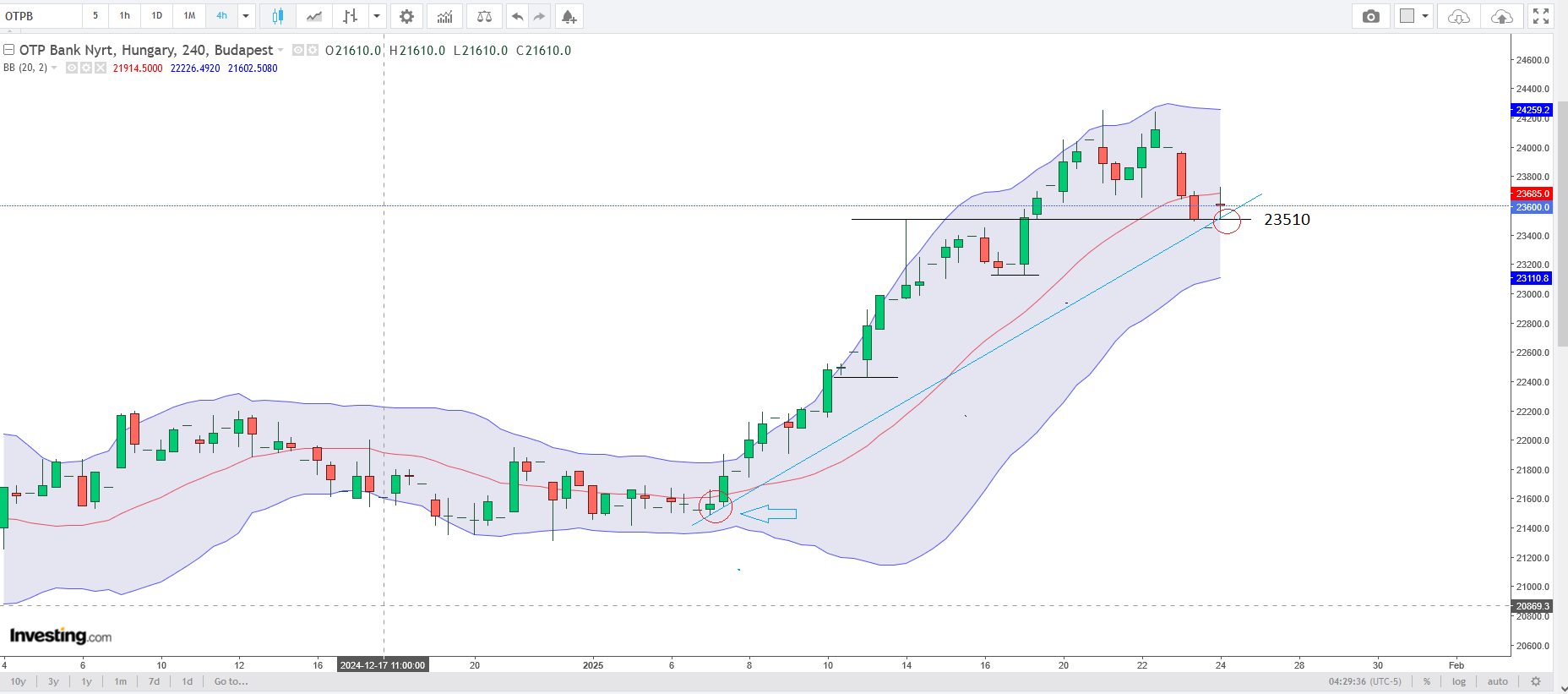Set range to 1m

[x=121, y=681]
